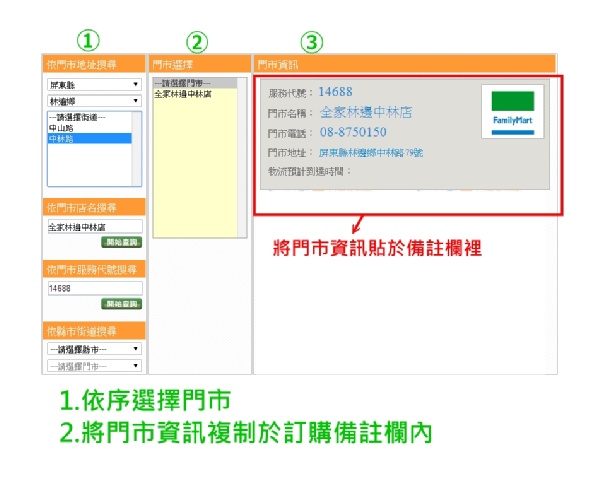Viewport: 600px width, 502px height.
Task: Open the --請選擇縣市-- dropdown
Action: point(94,349)
